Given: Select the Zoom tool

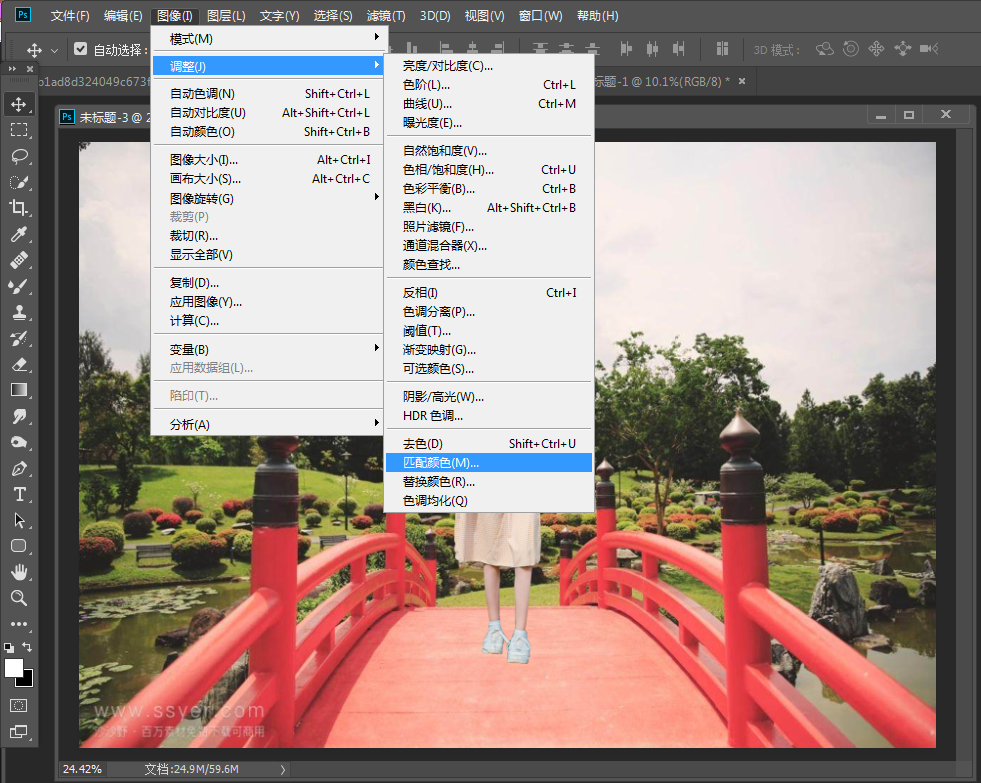Looking at the screenshot, I should click(19, 598).
